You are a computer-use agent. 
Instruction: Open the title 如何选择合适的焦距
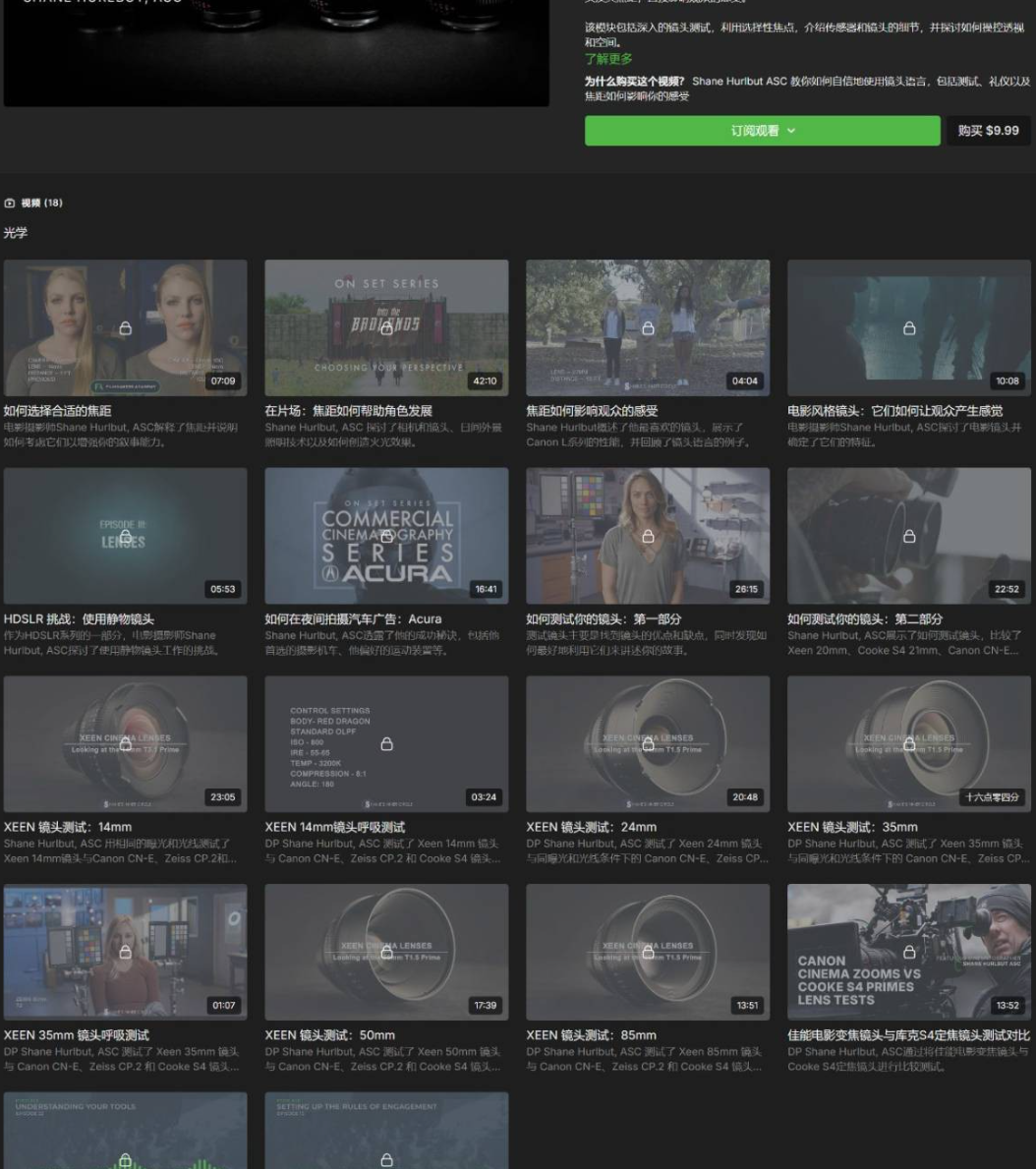point(57,411)
